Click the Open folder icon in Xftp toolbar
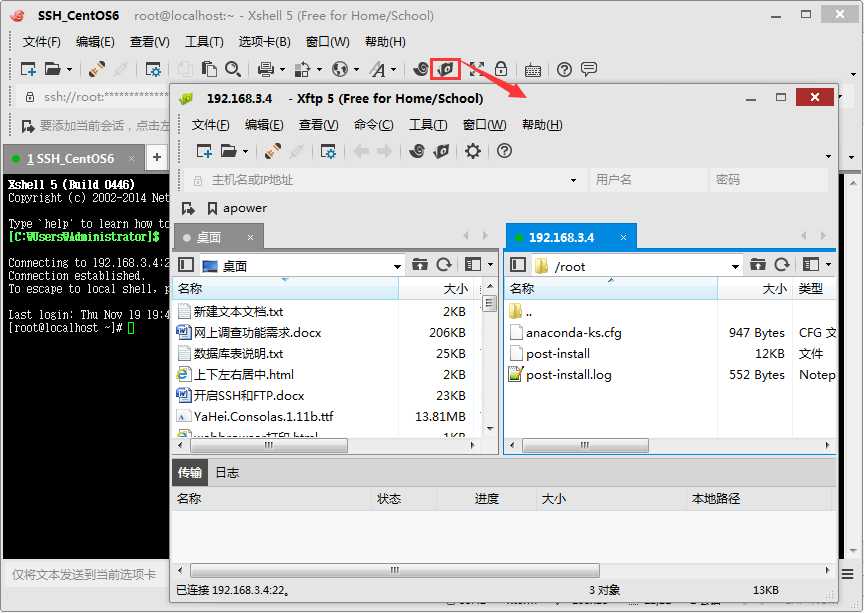 point(229,151)
